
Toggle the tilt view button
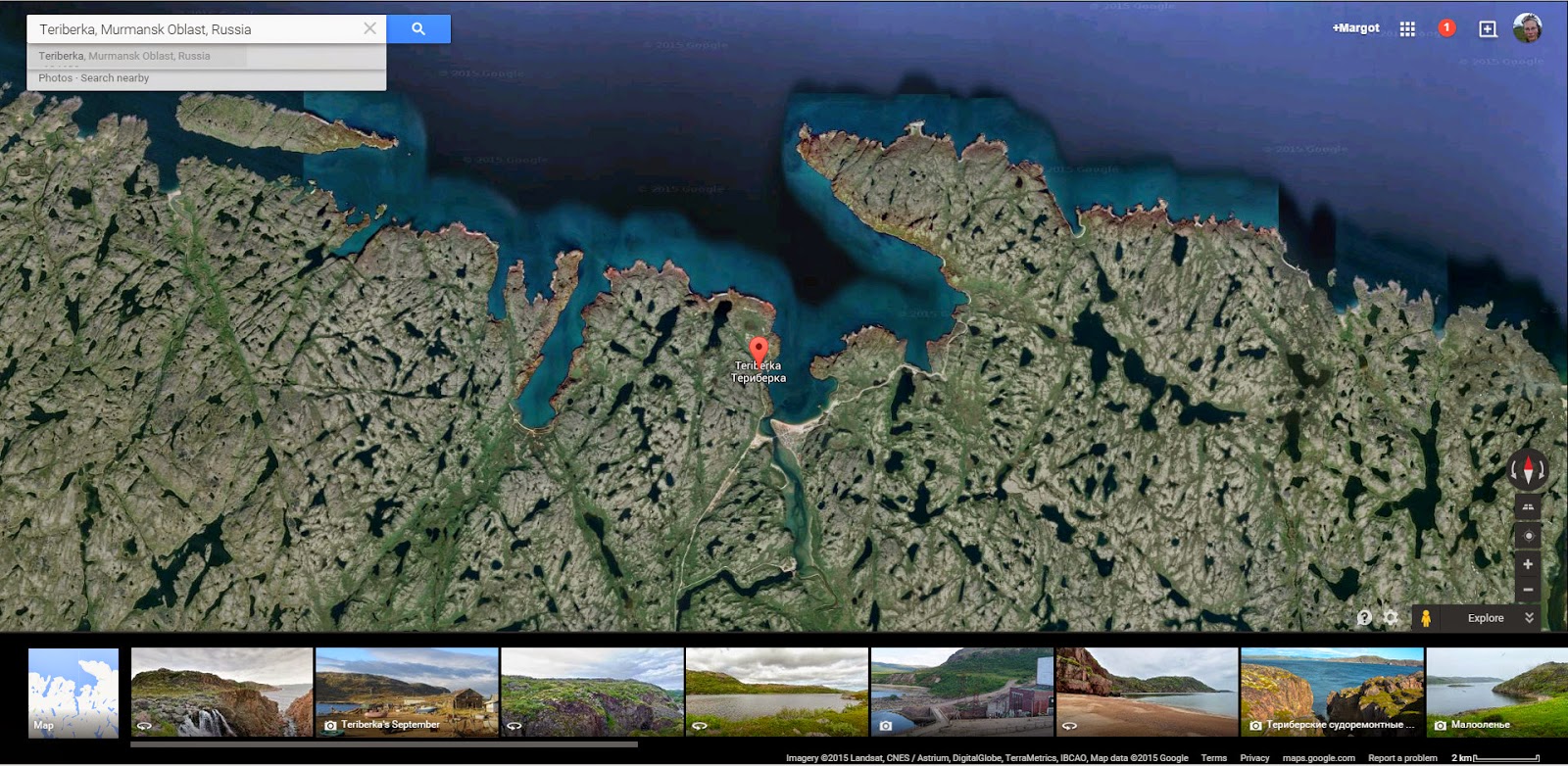tap(1528, 506)
